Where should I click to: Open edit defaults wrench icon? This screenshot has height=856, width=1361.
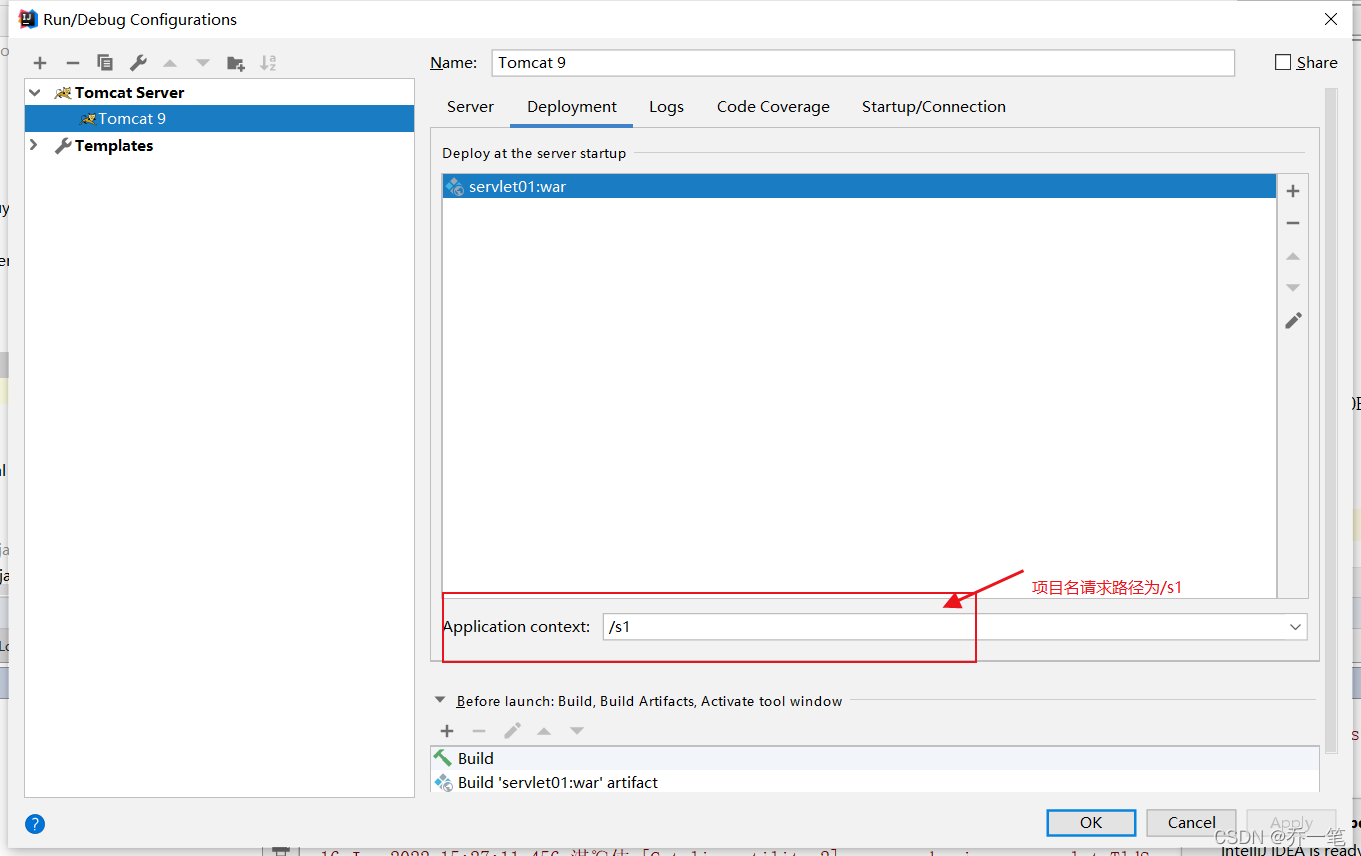138,63
